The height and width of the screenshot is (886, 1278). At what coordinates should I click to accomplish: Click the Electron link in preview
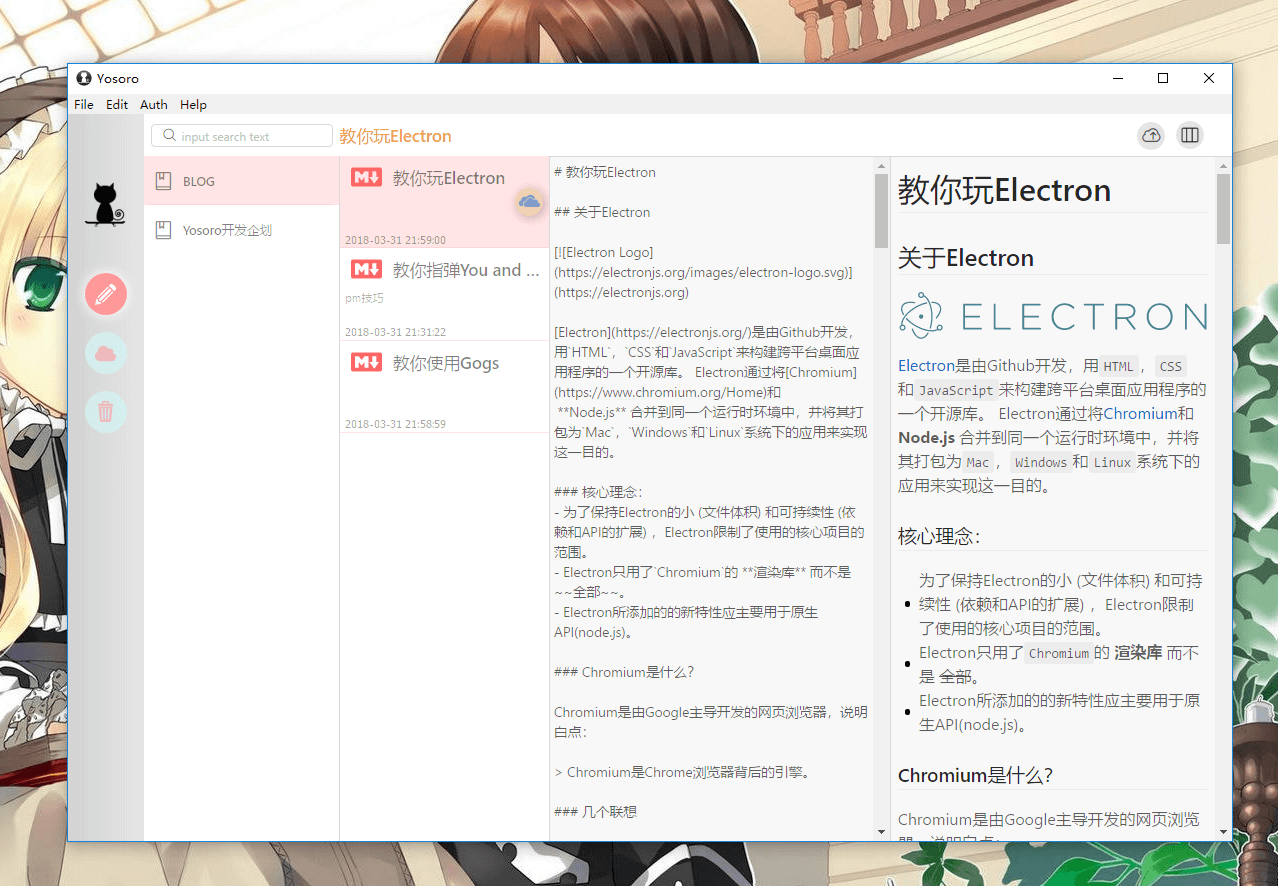(x=926, y=365)
